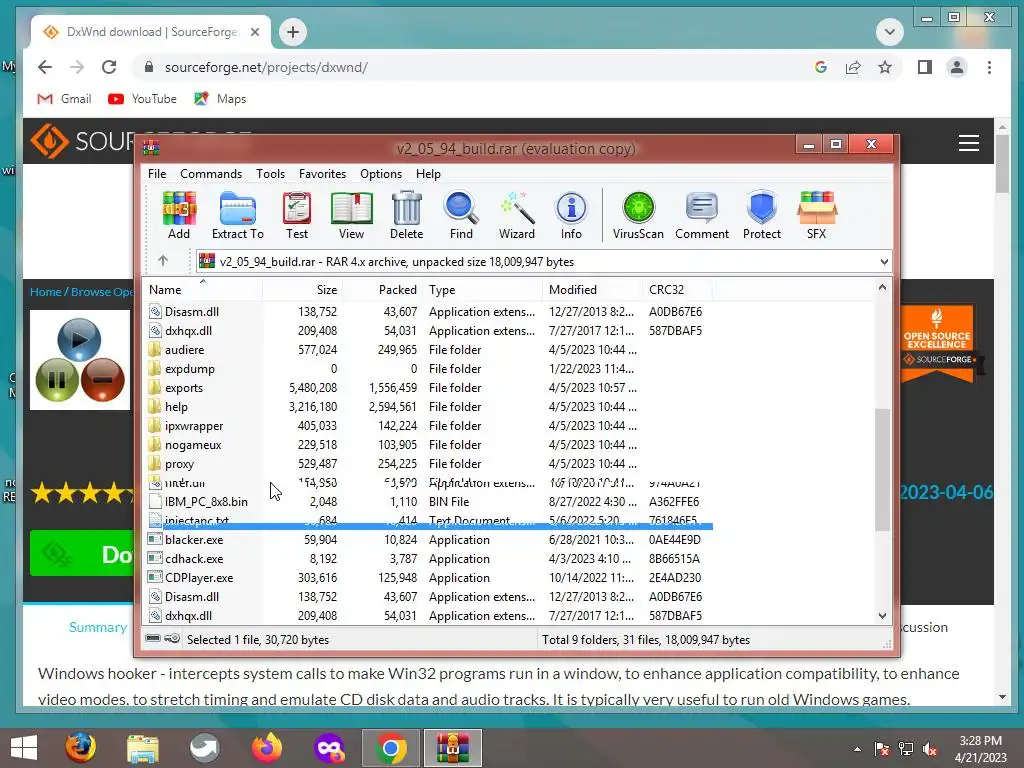Select the help folder row

point(428,407)
